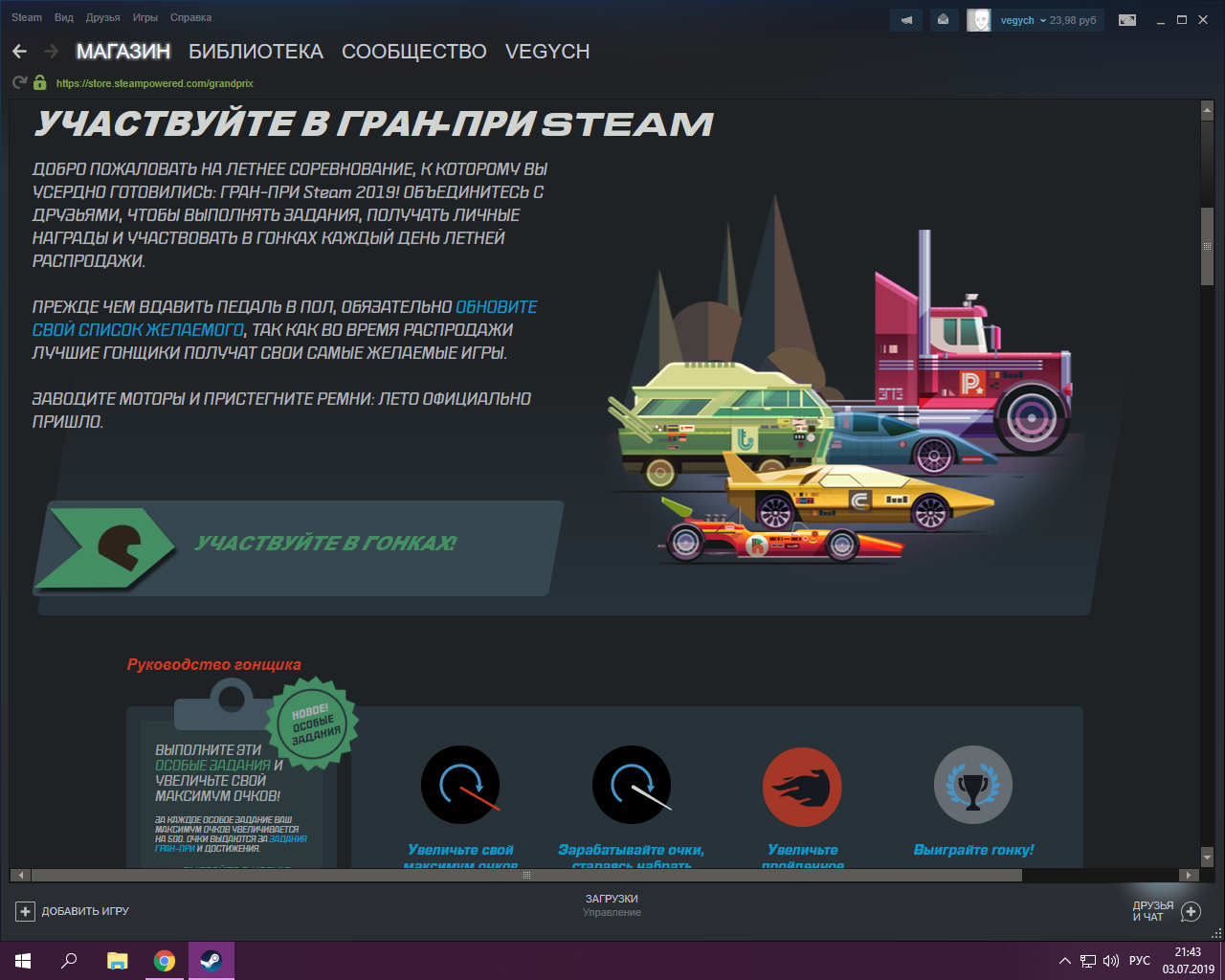Go back to the previous page

20,52
